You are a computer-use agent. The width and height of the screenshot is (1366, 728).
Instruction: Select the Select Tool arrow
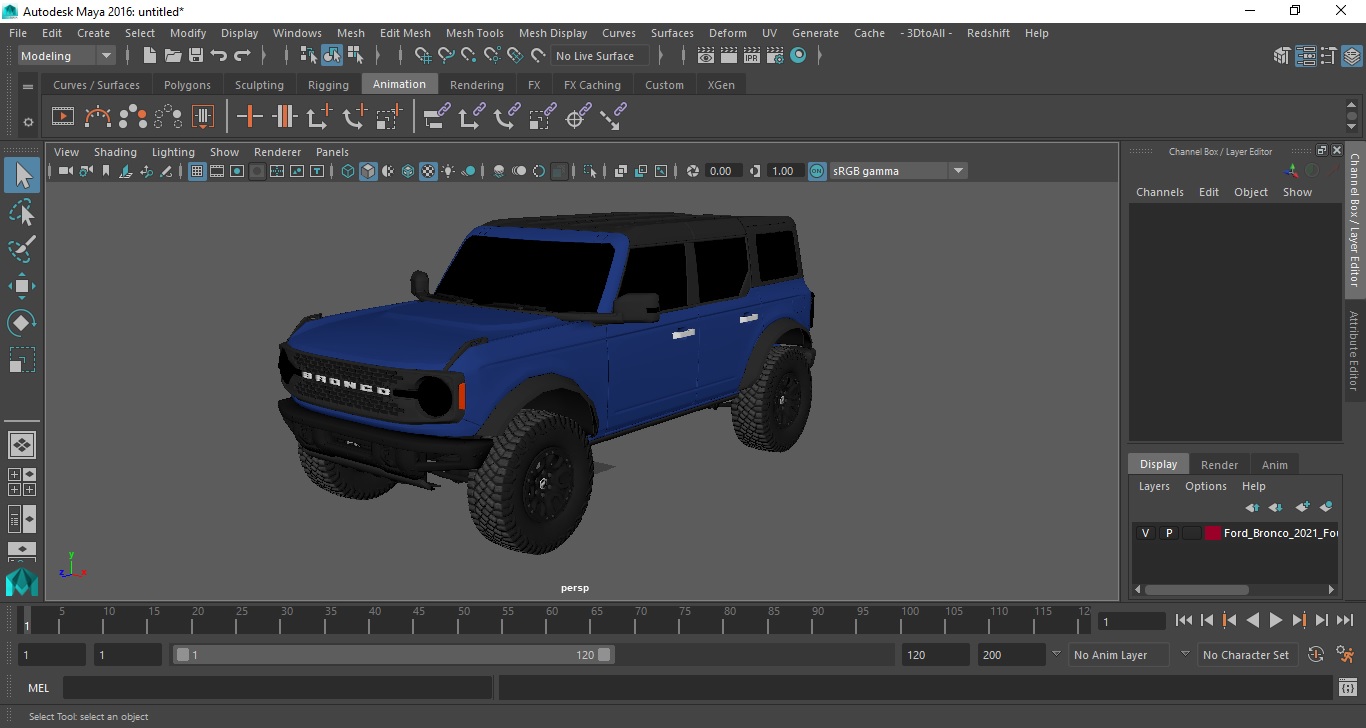tap(22, 176)
